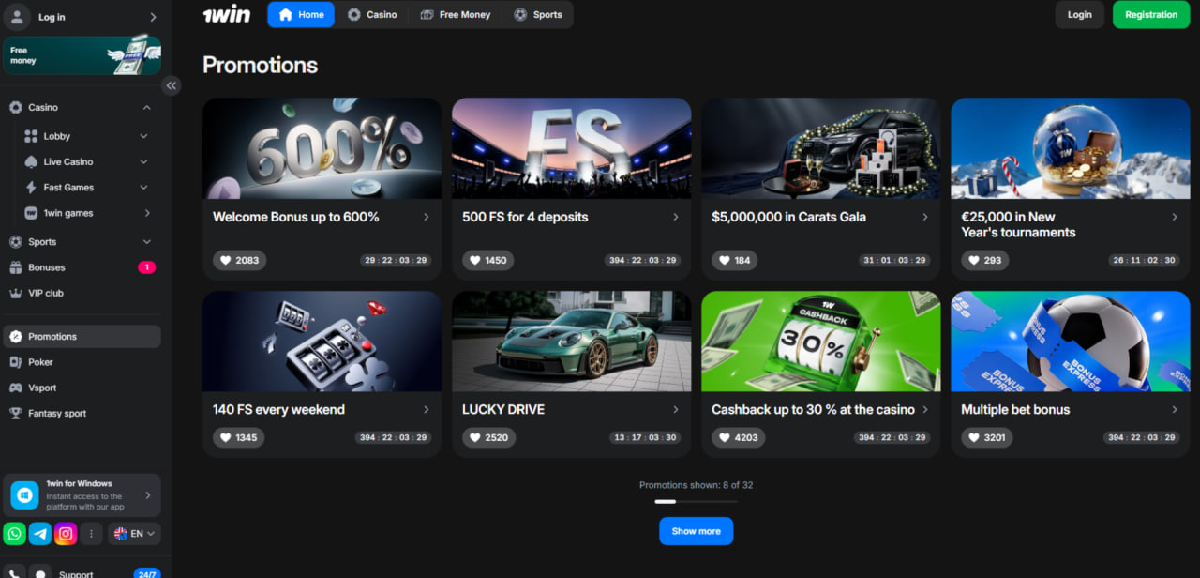Open $5,000,000 in Carats Gala link
This screenshot has height=578, width=1200.
[x=788, y=217]
